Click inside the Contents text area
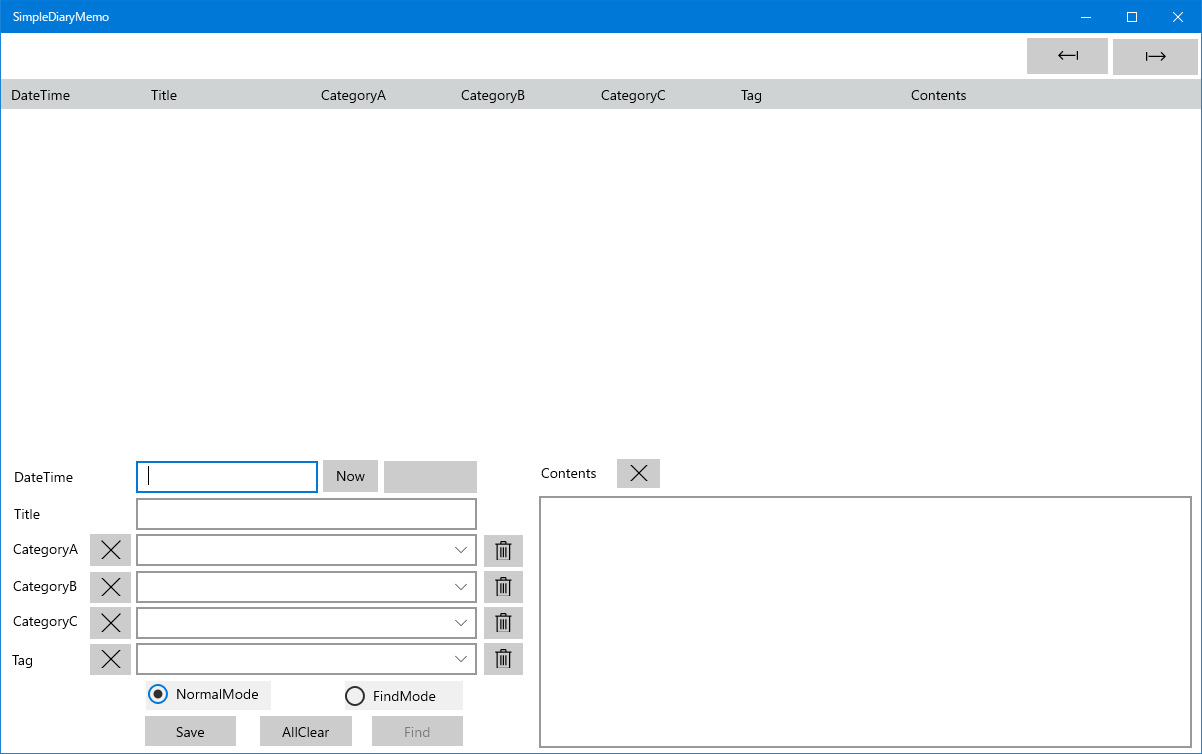This screenshot has height=754, width=1202. (x=866, y=622)
